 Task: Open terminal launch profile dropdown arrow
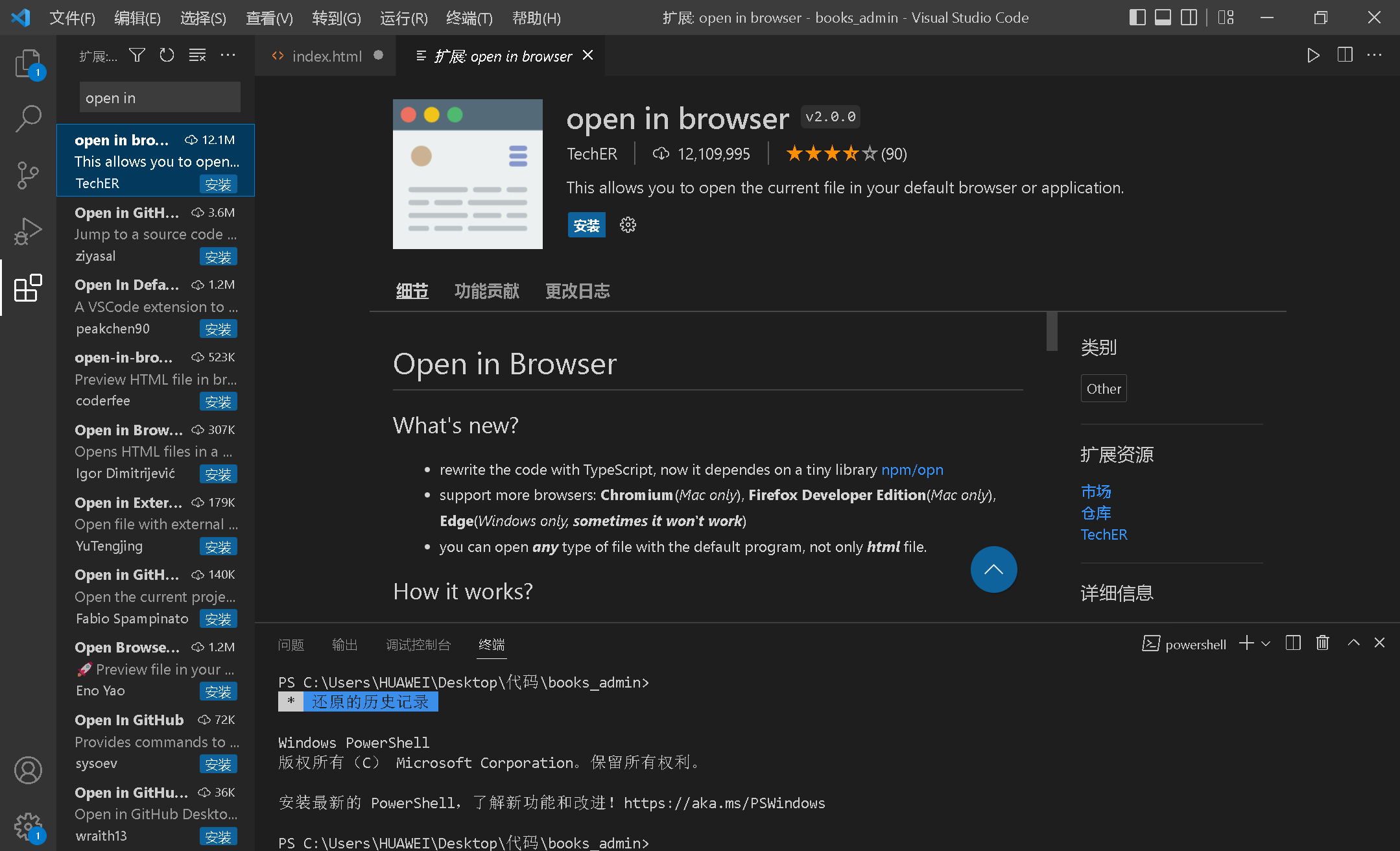pyautogui.click(x=1266, y=643)
